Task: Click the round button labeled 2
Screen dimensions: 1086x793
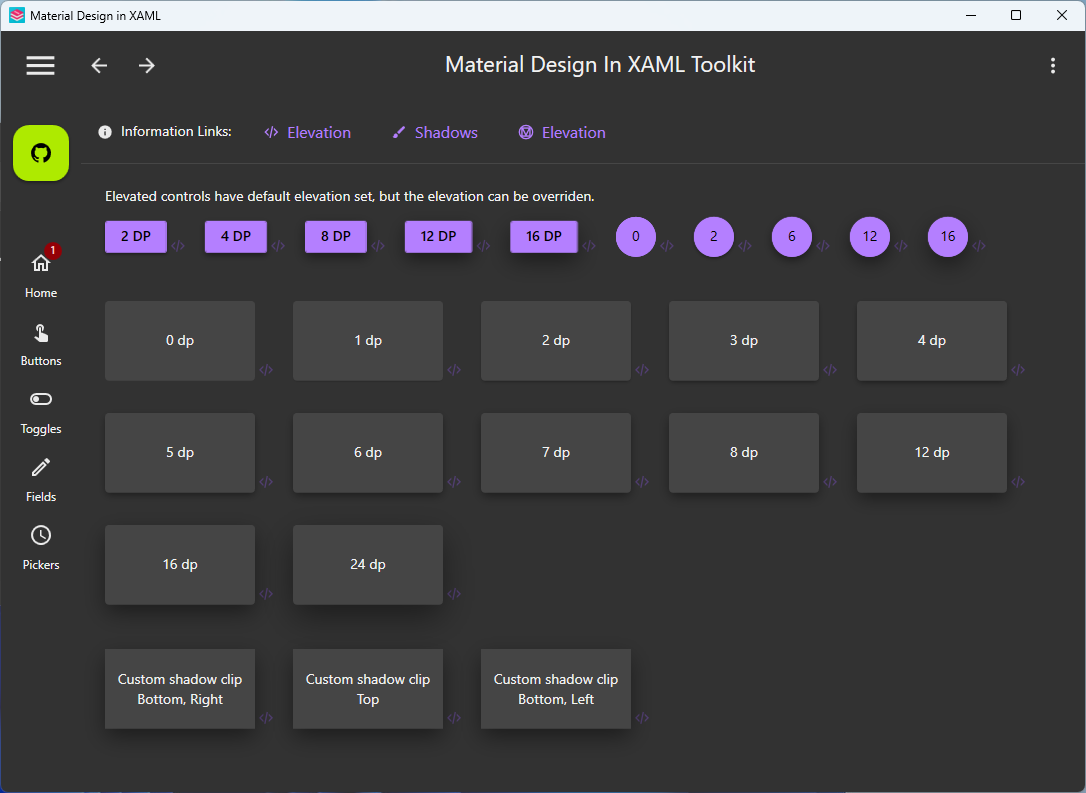Action: coord(714,237)
